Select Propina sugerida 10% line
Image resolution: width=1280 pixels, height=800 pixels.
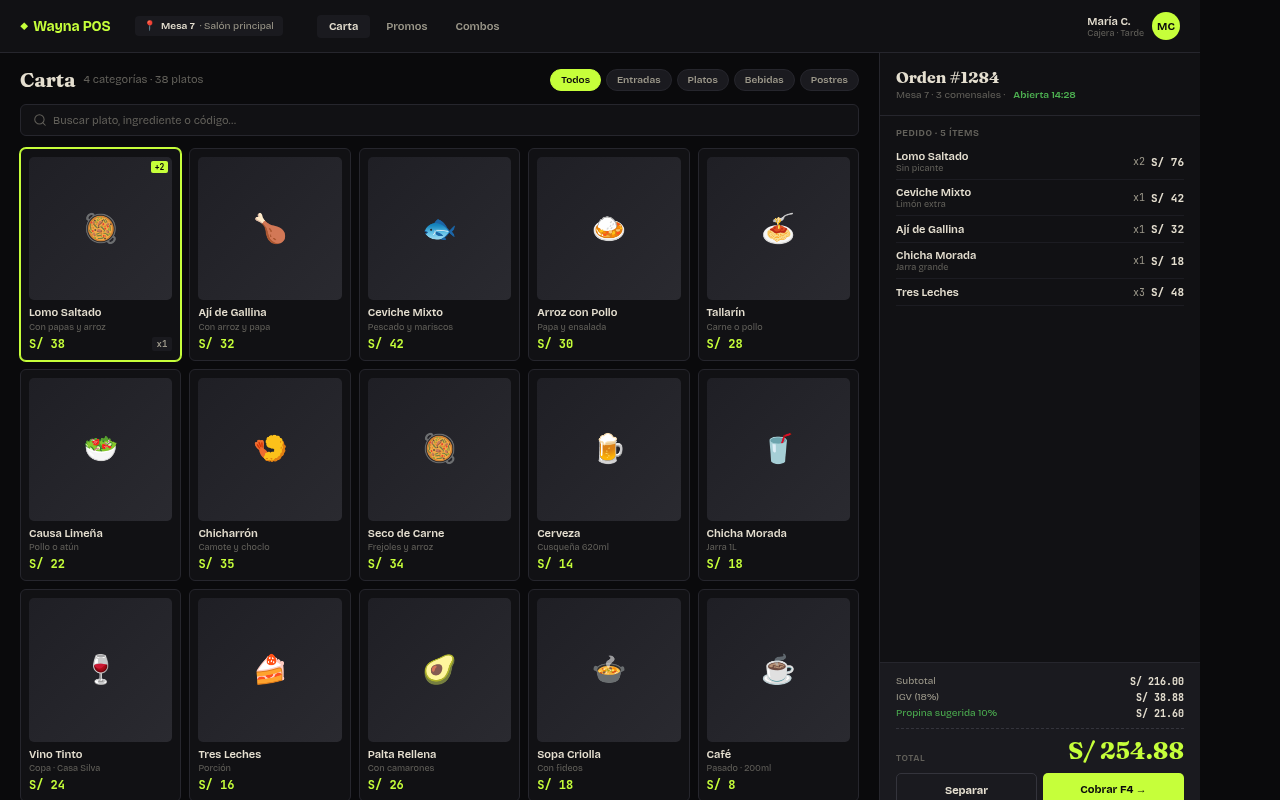(x=1040, y=713)
